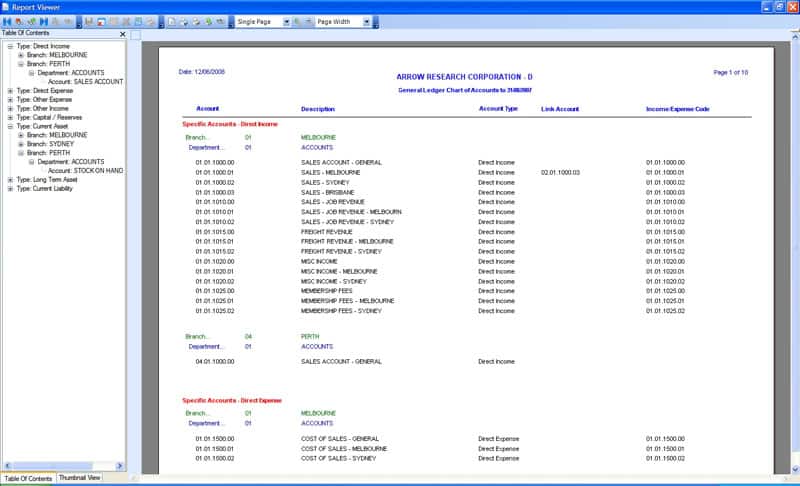Collapse Branch: PERTH under Direct Income
The image size is (800, 486).
click(x=21, y=64)
